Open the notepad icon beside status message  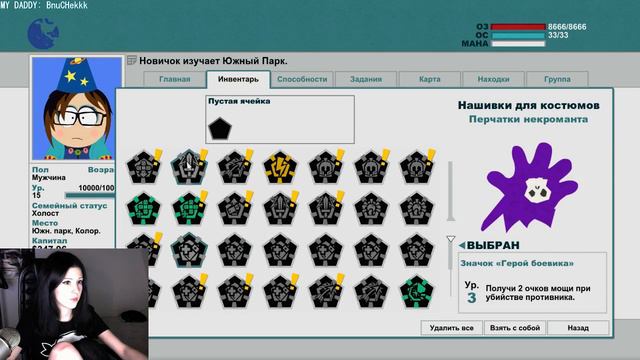131,60
